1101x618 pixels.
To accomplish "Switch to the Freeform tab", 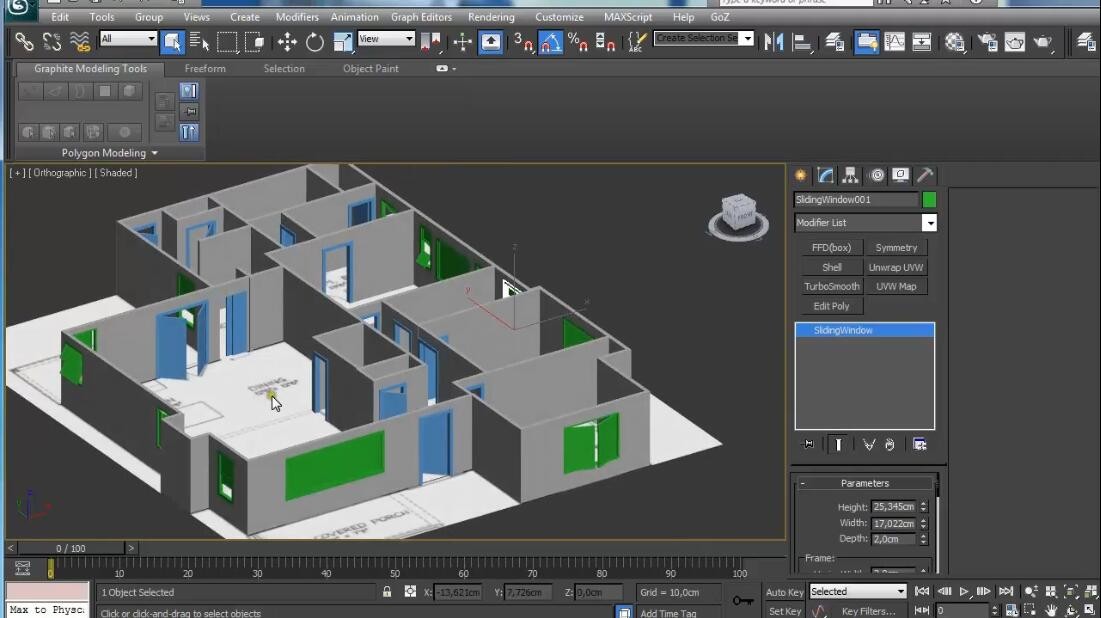I will point(205,69).
